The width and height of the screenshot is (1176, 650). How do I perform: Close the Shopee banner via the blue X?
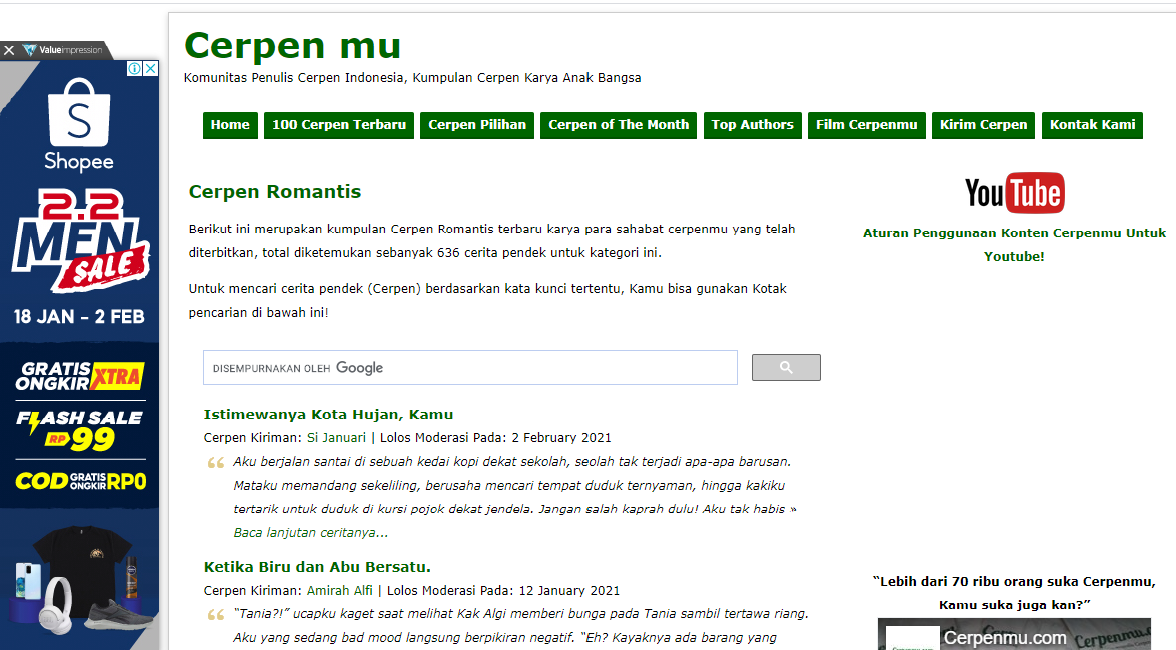click(151, 69)
